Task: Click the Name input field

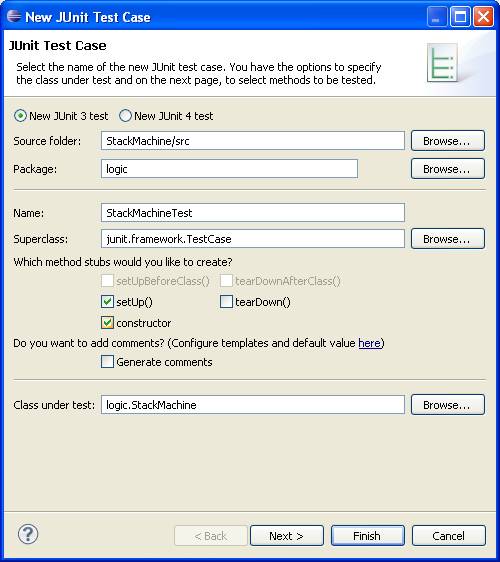Action: click(253, 213)
